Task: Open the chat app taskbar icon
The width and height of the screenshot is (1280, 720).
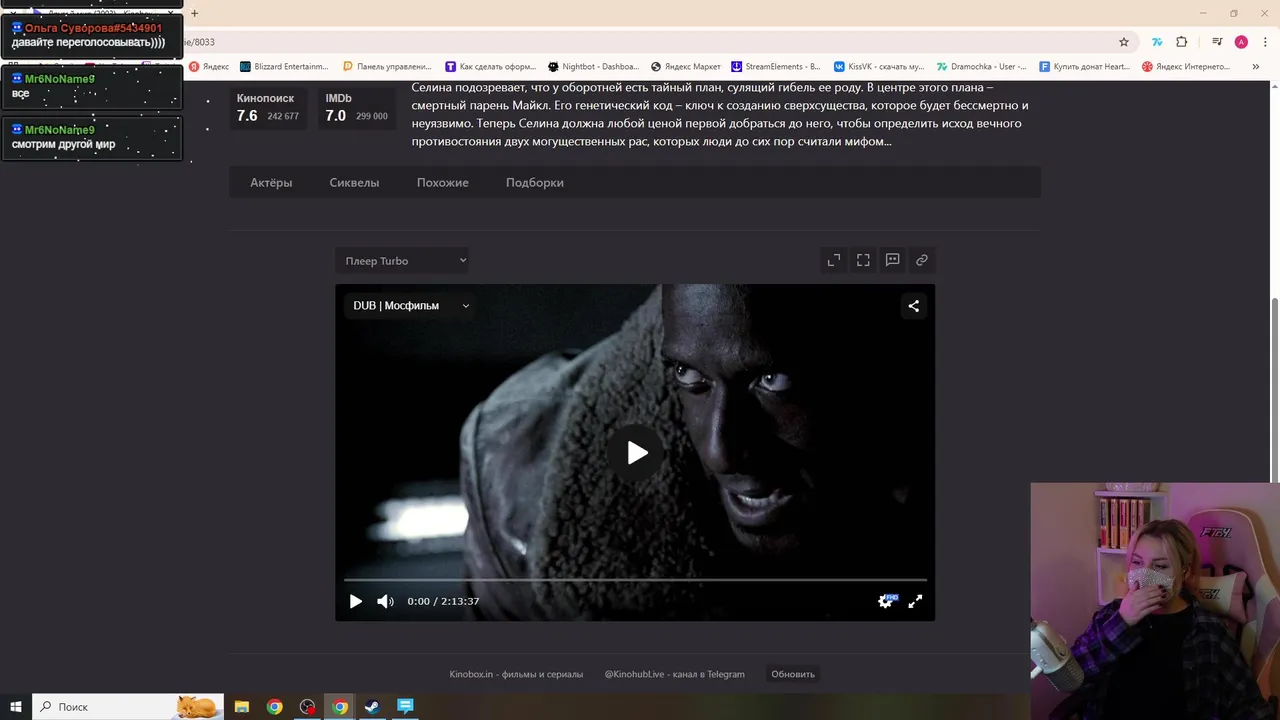Action: [x=405, y=706]
